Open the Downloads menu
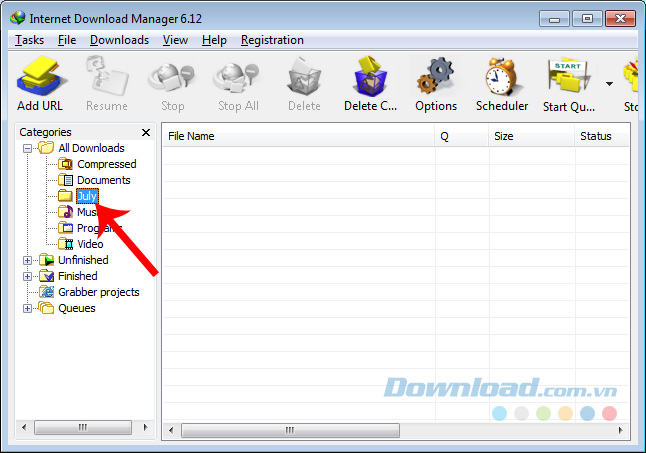The image size is (646, 453). (x=119, y=40)
